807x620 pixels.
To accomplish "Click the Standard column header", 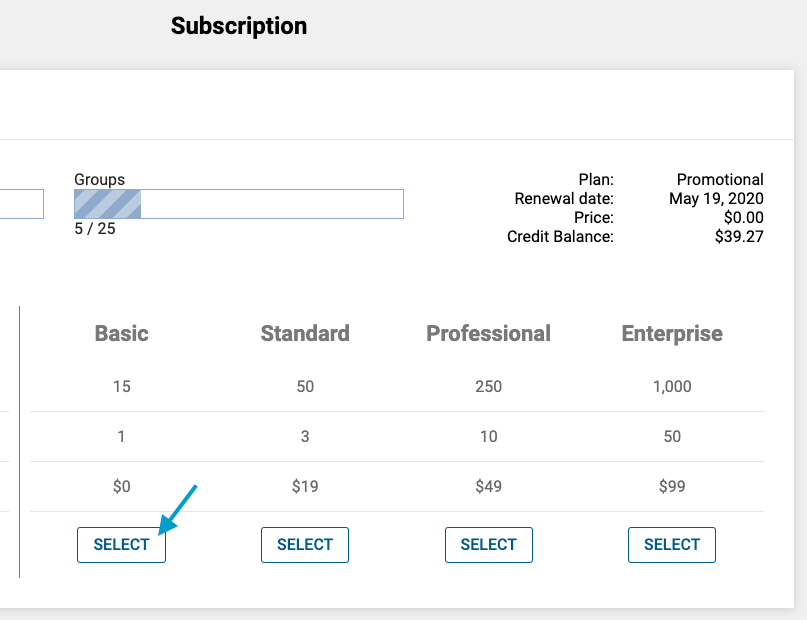I will (x=304, y=333).
